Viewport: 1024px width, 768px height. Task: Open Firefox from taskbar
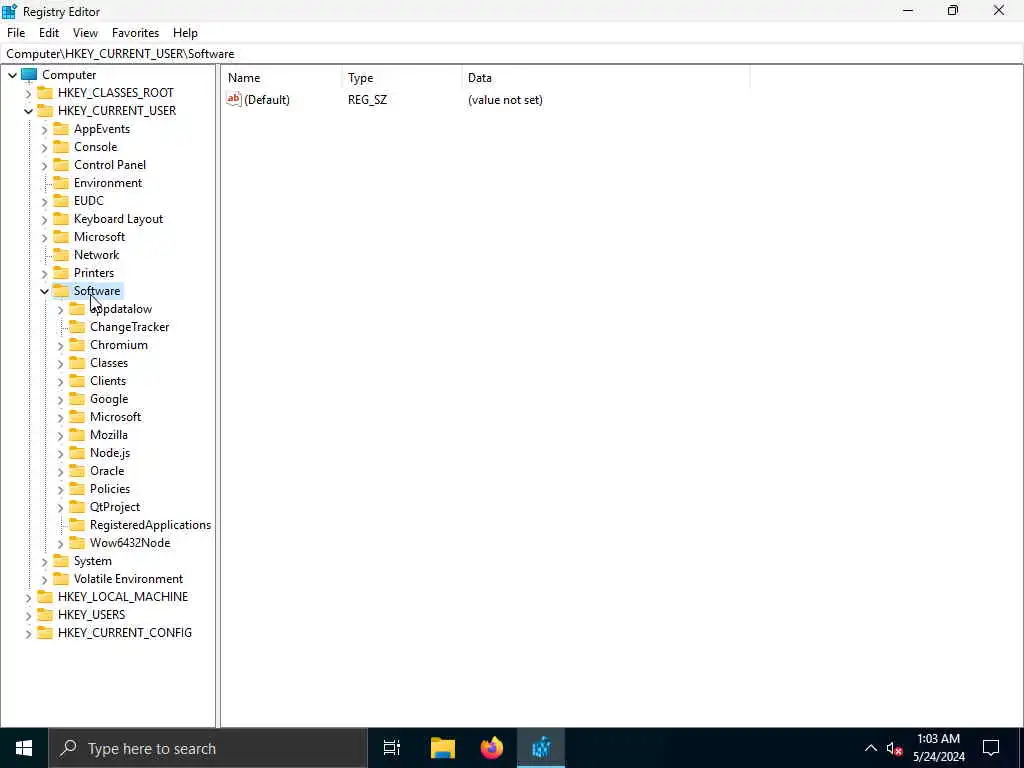pyautogui.click(x=492, y=748)
